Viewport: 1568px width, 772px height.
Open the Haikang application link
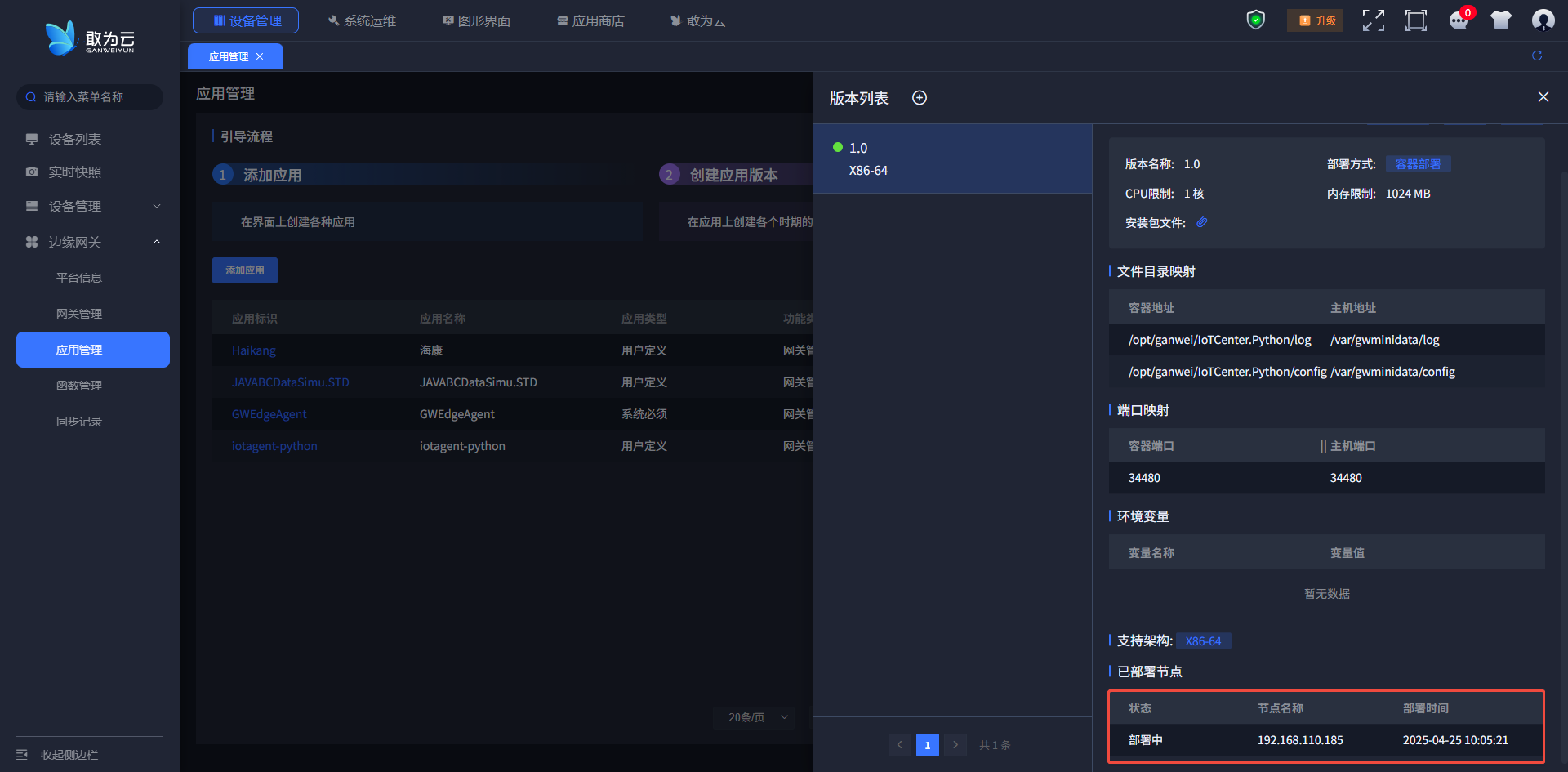click(x=254, y=350)
